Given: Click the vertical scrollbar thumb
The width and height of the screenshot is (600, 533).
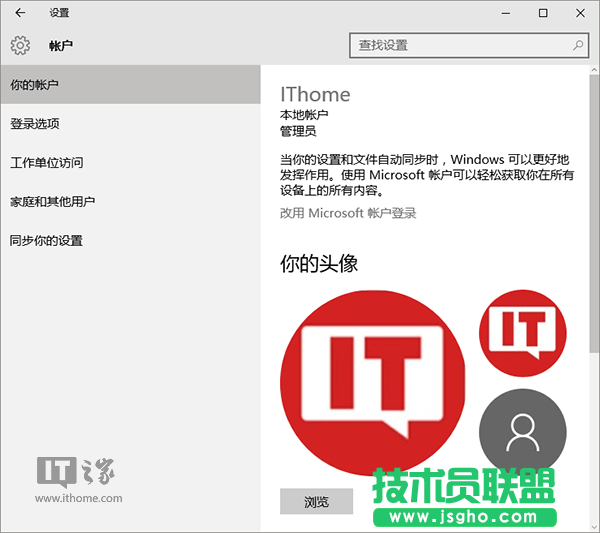Looking at the screenshot, I should (x=594, y=214).
